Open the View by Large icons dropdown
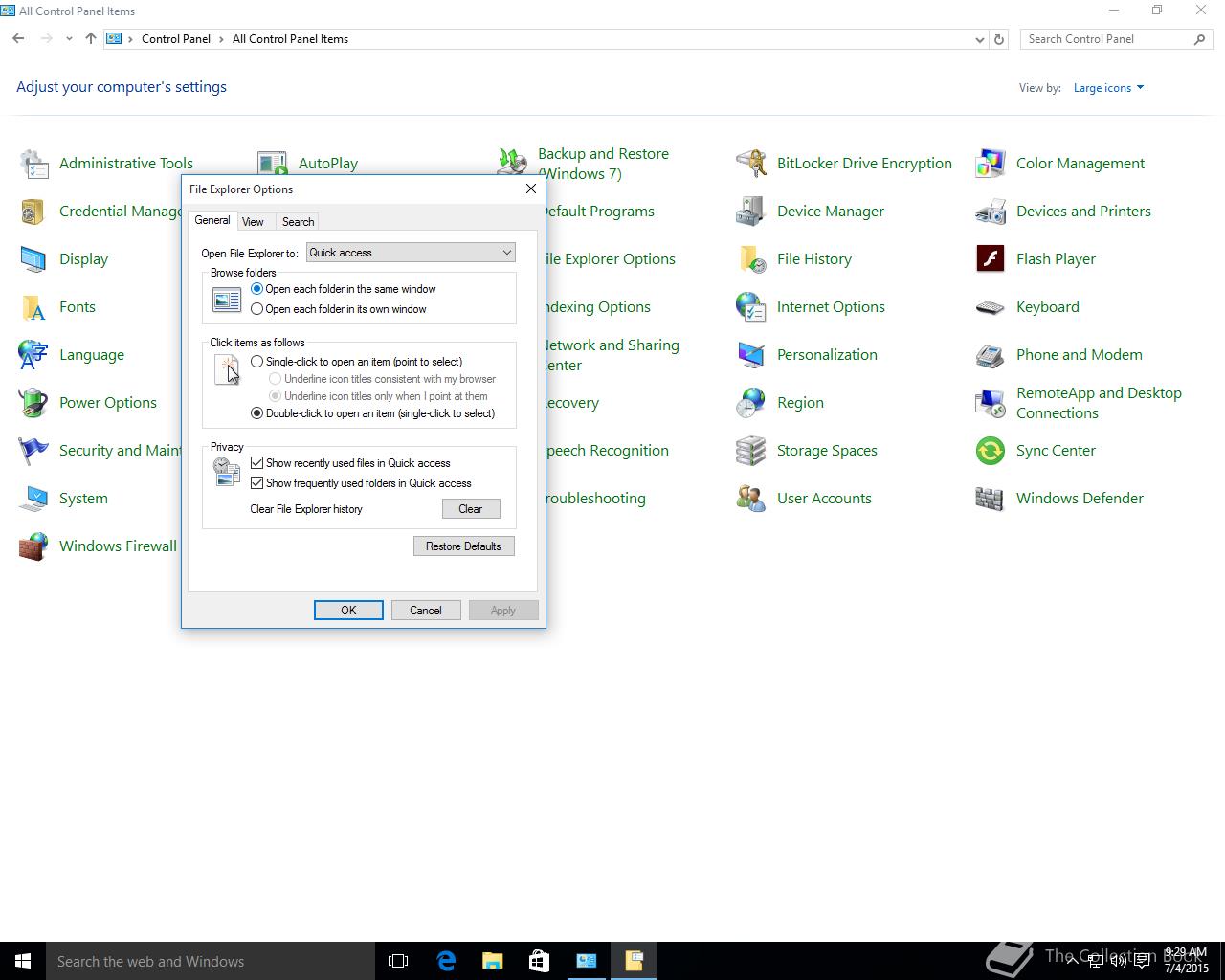The height and width of the screenshot is (980, 1225). pyautogui.click(x=1108, y=88)
